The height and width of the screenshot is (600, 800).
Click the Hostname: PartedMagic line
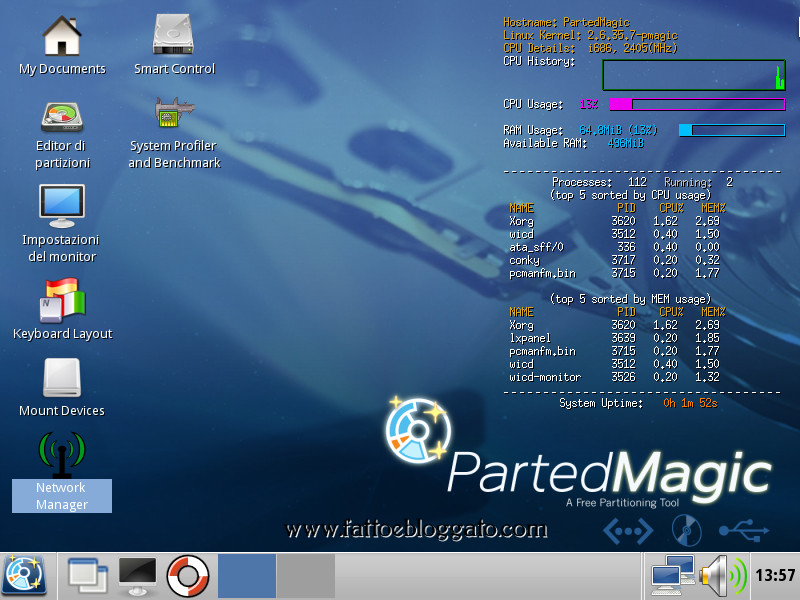(566, 22)
